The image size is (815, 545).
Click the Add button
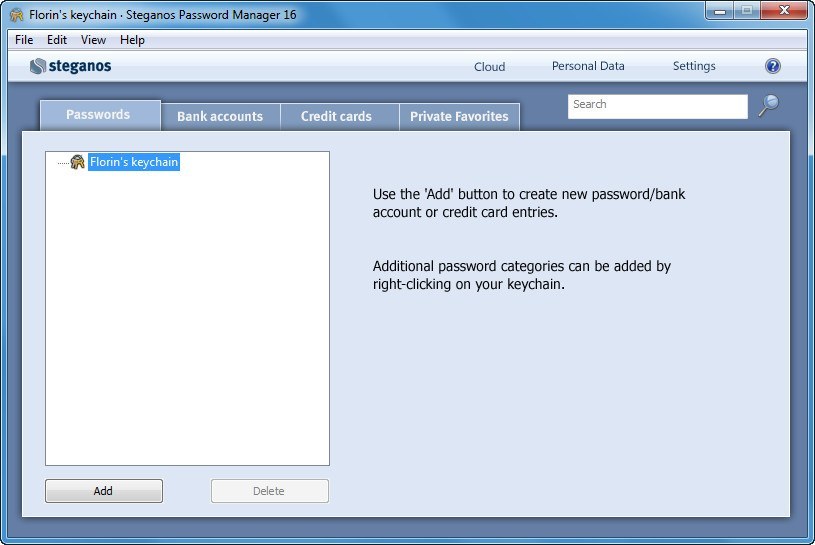tap(104, 491)
